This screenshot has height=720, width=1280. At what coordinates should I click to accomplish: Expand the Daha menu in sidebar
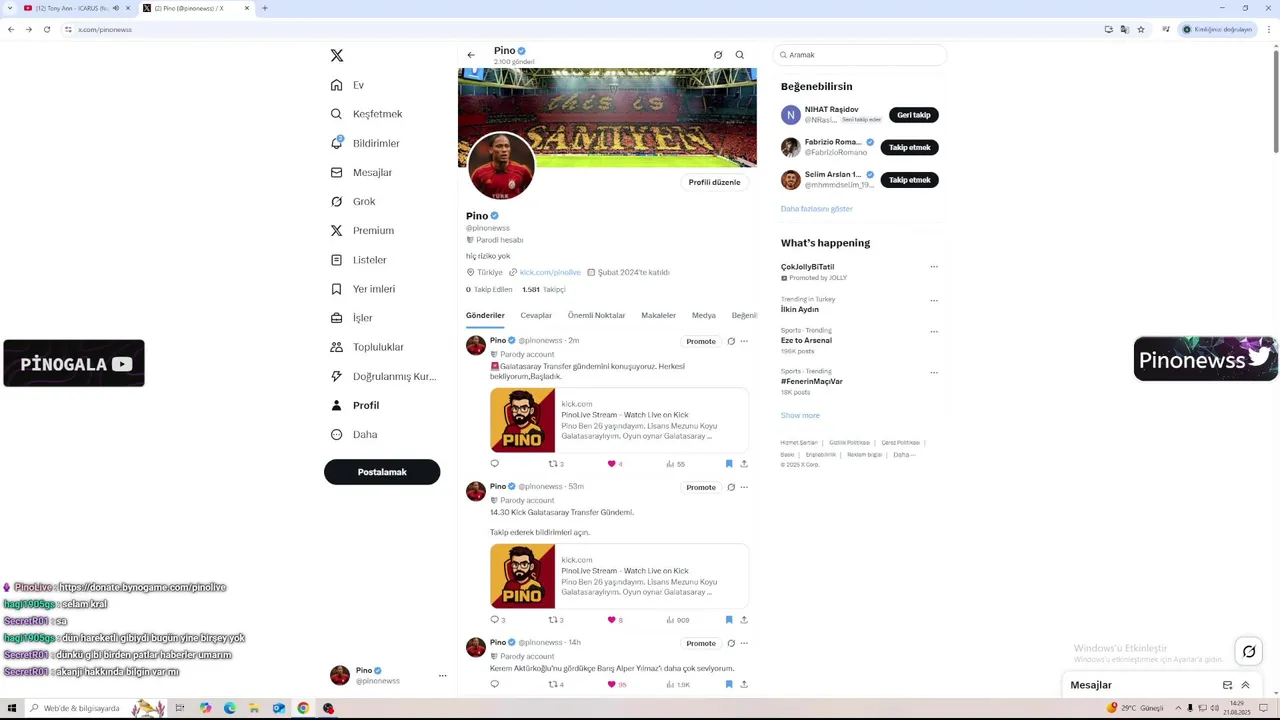(x=354, y=434)
